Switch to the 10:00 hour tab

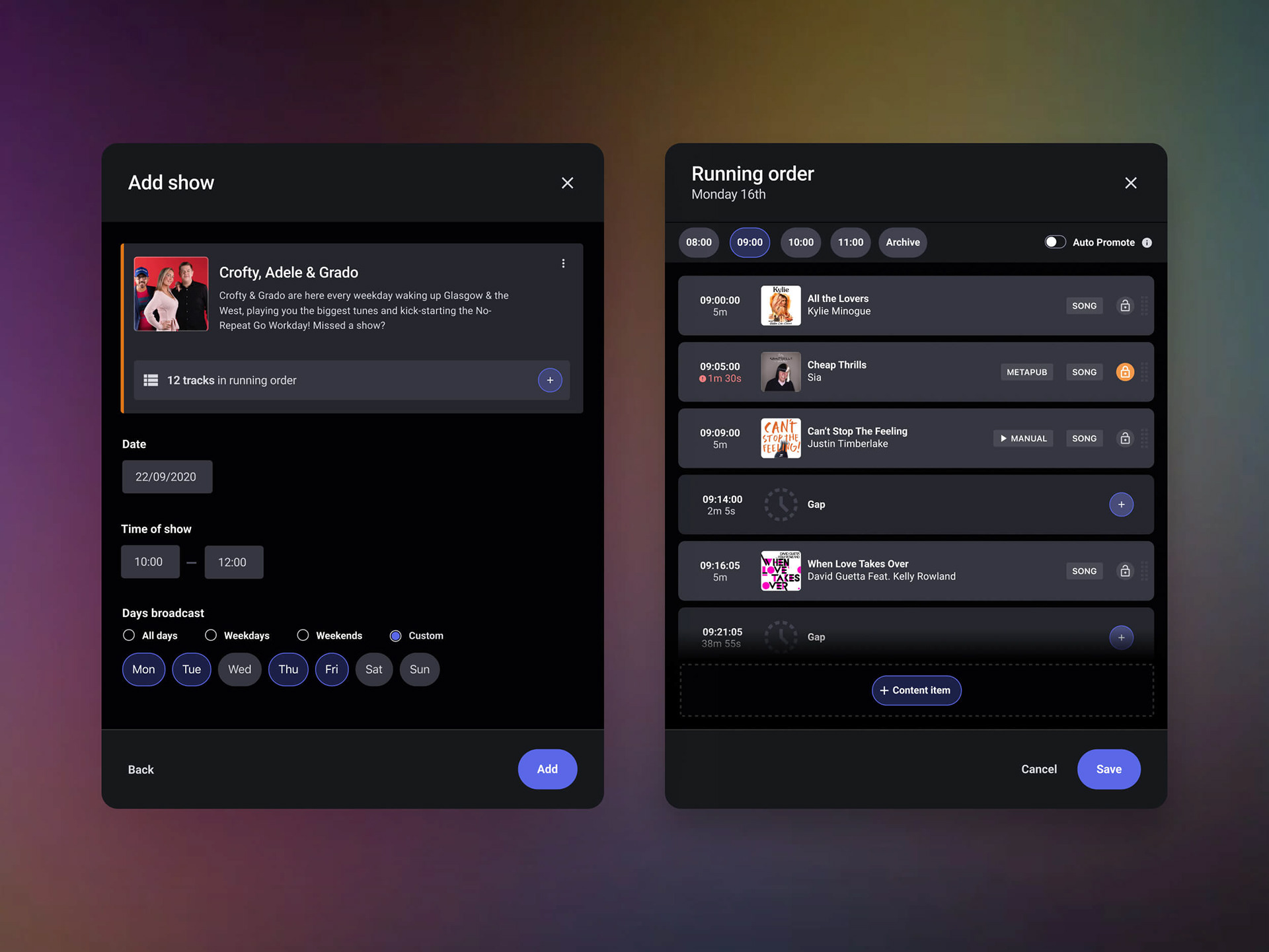pos(801,242)
